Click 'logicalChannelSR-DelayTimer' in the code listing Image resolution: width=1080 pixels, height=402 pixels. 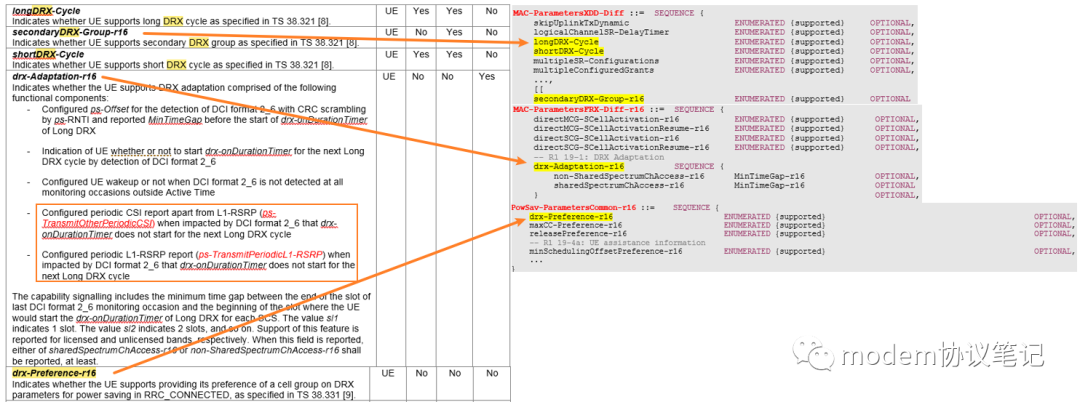[601, 32]
